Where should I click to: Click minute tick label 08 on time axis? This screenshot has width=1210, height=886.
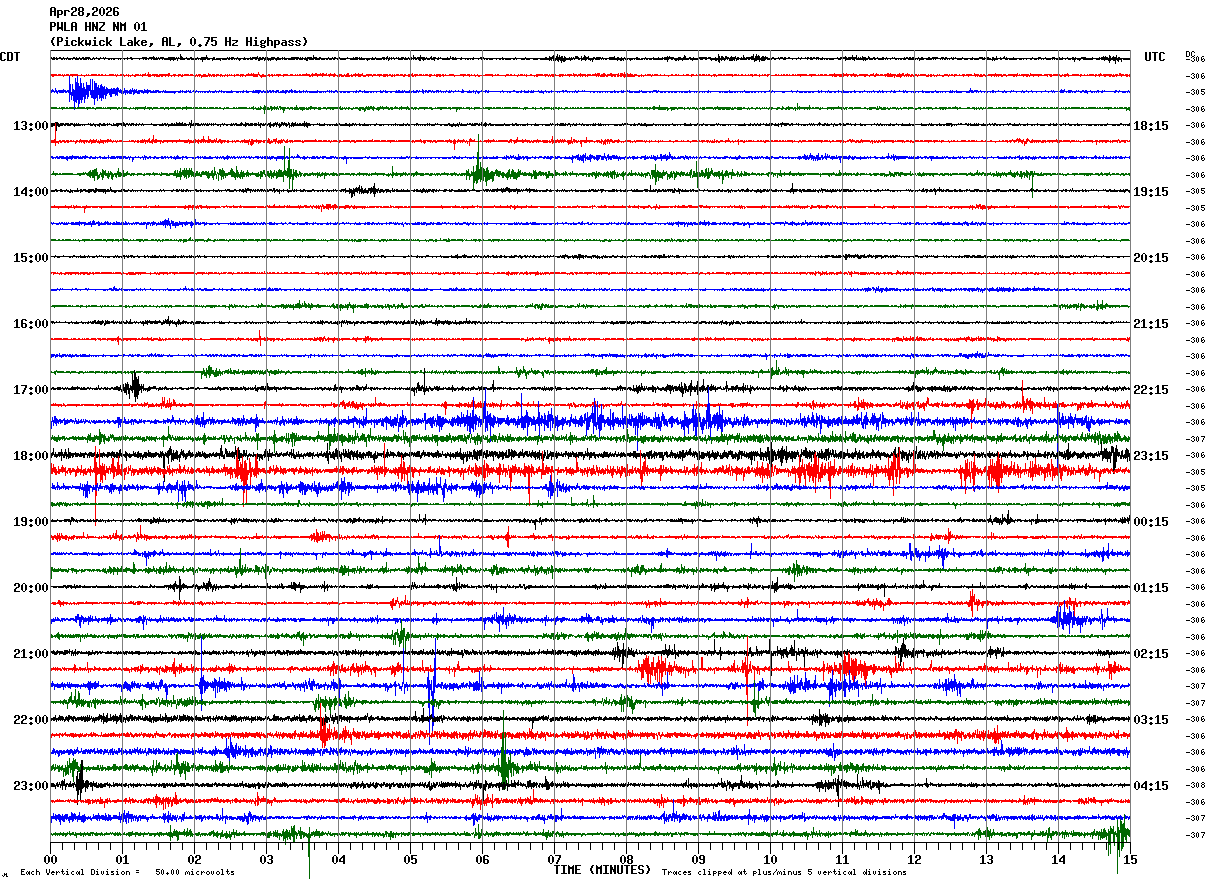click(x=626, y=860)
